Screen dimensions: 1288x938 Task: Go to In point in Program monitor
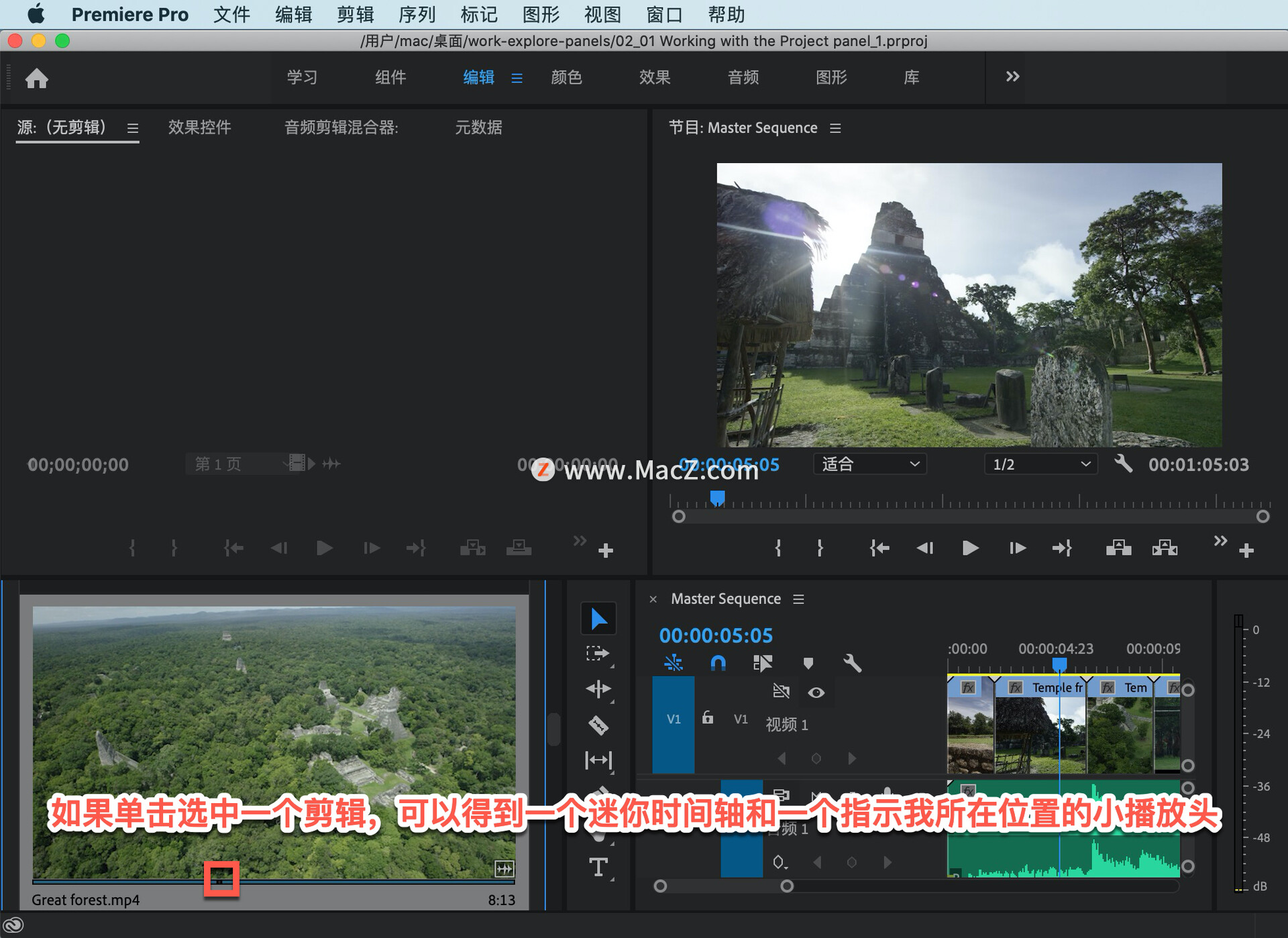click(879, 548)
